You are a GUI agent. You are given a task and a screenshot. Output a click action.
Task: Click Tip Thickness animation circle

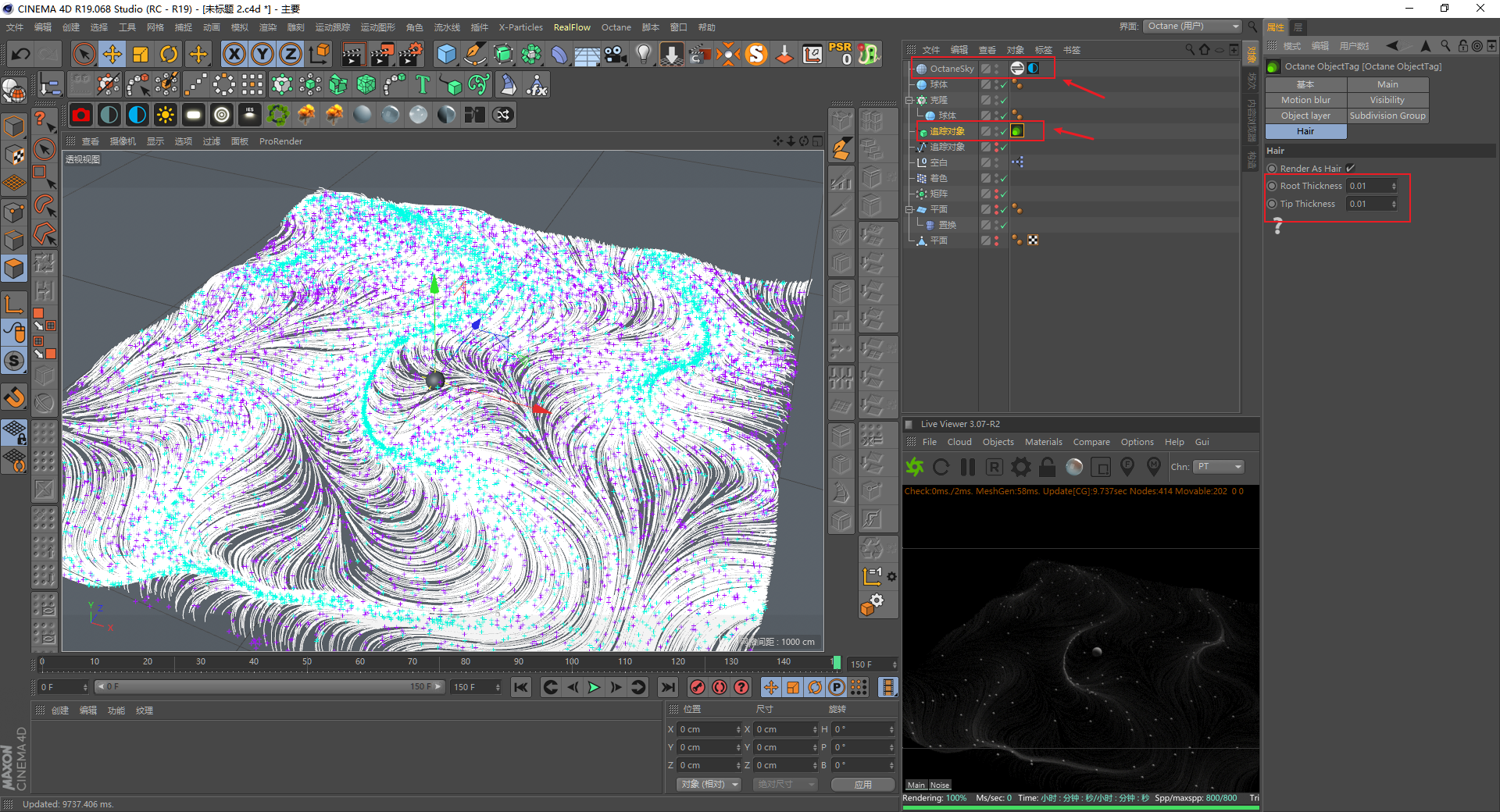click(1272, 204)
